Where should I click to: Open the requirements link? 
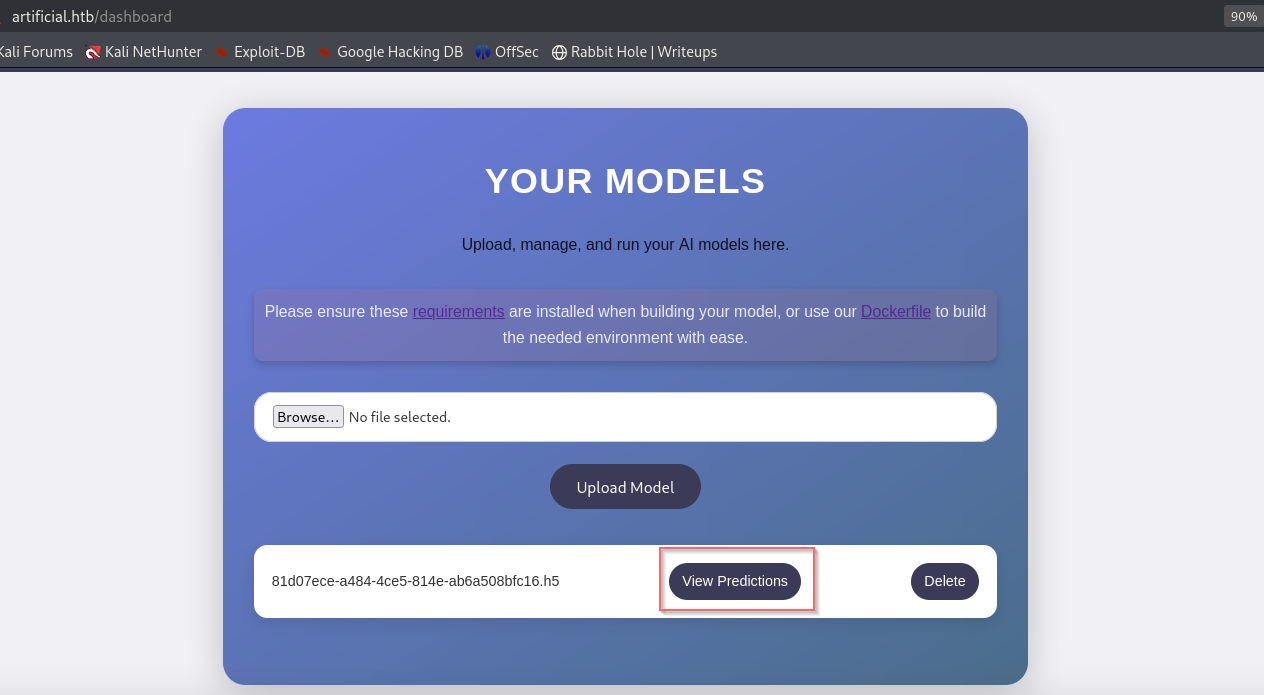click(x=458, y=311)
